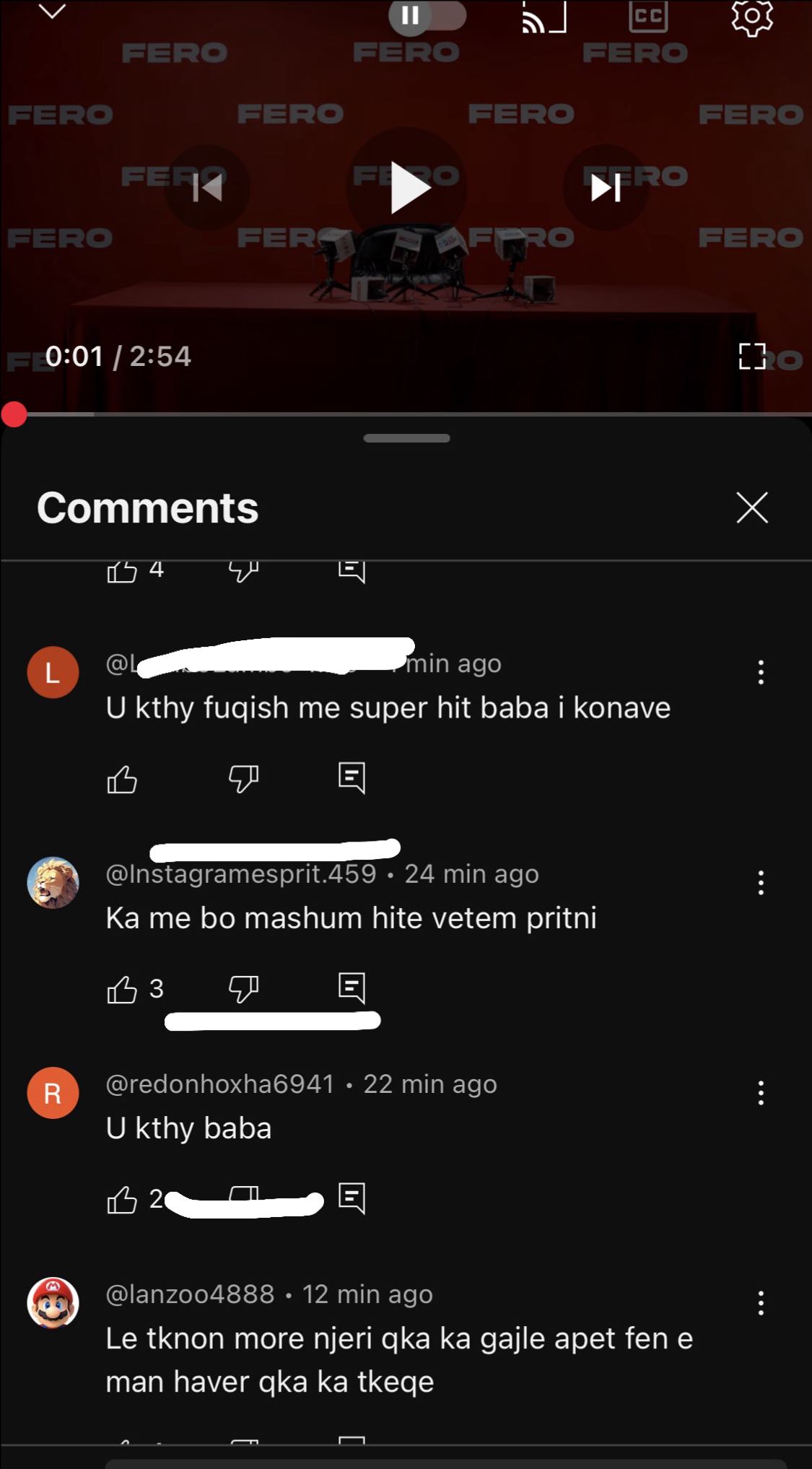Screen dimensions: 812x1469
Task: Play the video
Action: tap(408, 188)
